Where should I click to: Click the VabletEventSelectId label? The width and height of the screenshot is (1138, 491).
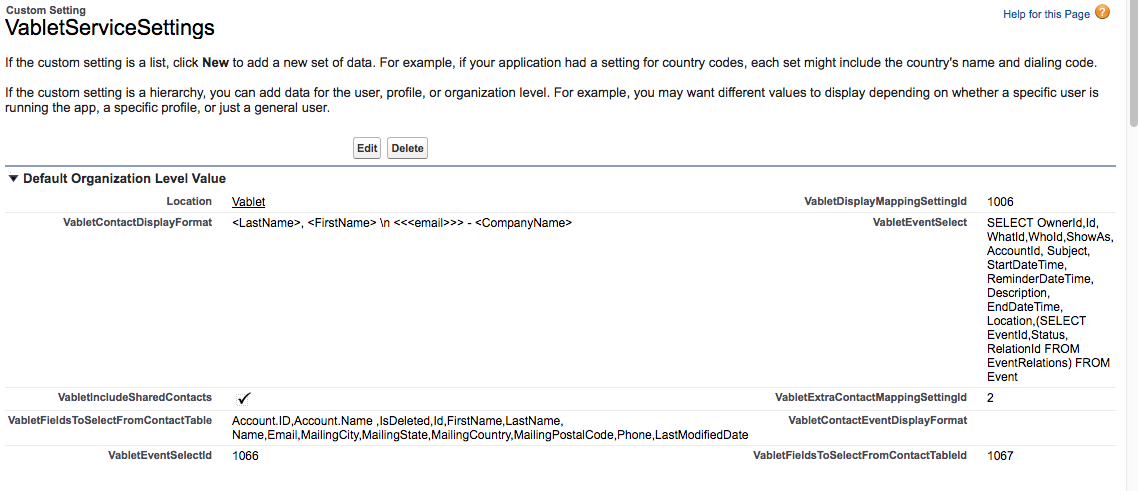point(160,456)
